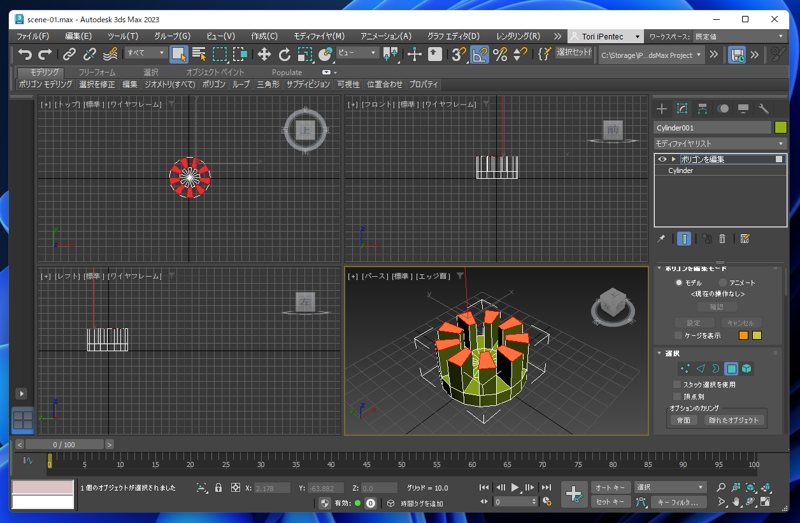Open the ワークスペース 既定値 dropdown
The width and height of the screenshot is (800, 523).
tap(738, 37)
